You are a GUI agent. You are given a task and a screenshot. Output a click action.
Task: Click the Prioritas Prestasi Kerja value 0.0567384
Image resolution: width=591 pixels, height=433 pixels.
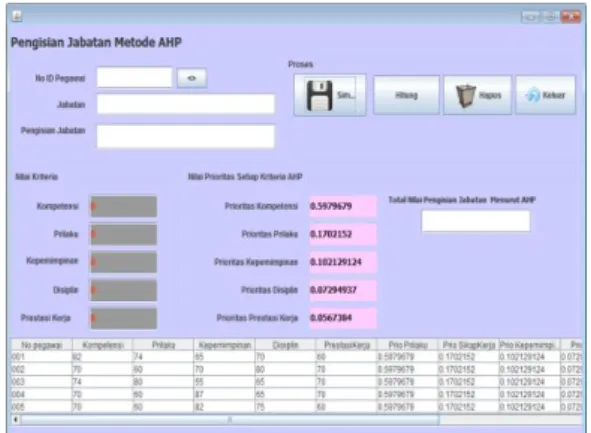[x=343, y=318]
